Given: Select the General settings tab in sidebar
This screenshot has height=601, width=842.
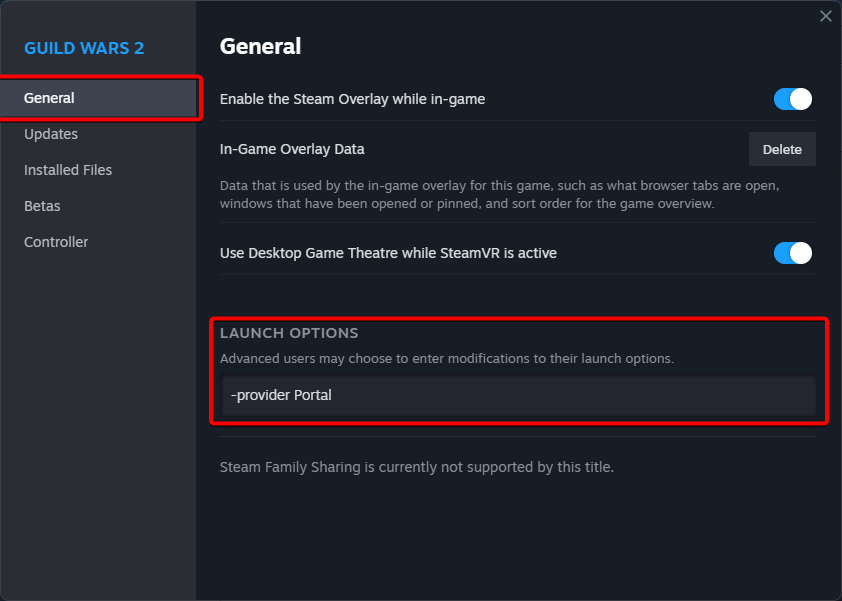Looking at the screenshot, I should (x=50, y=98).
